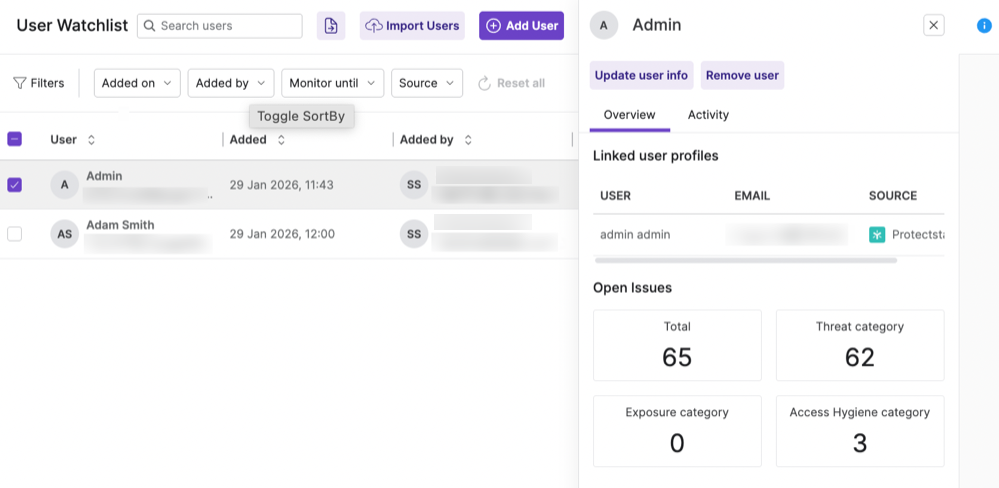Toggle sort on Added column
The image size is (999, 488).
(x=281, y=140)
